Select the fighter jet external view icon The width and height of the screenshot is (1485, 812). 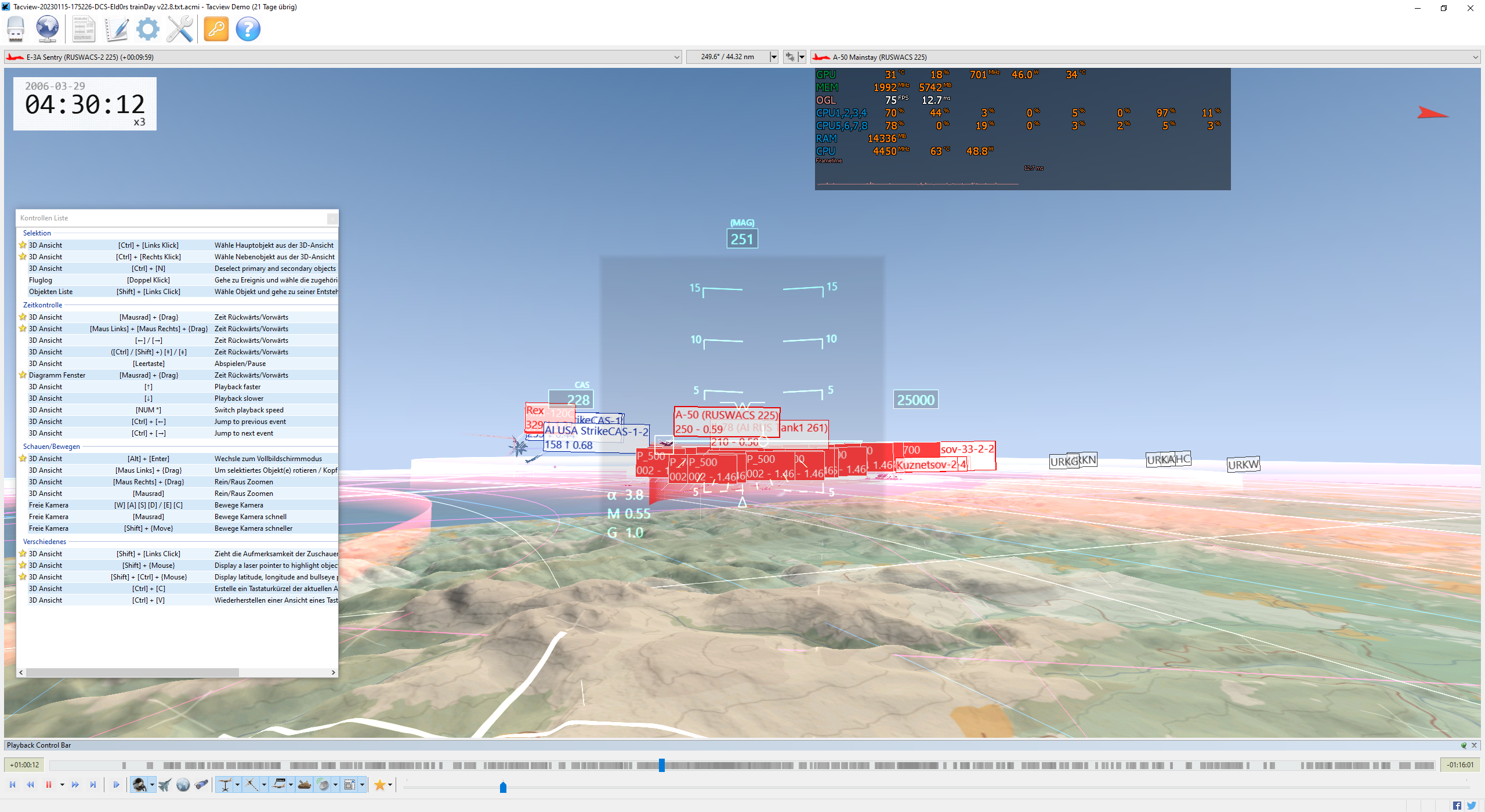pyautogui.click(x=165, y=785)
